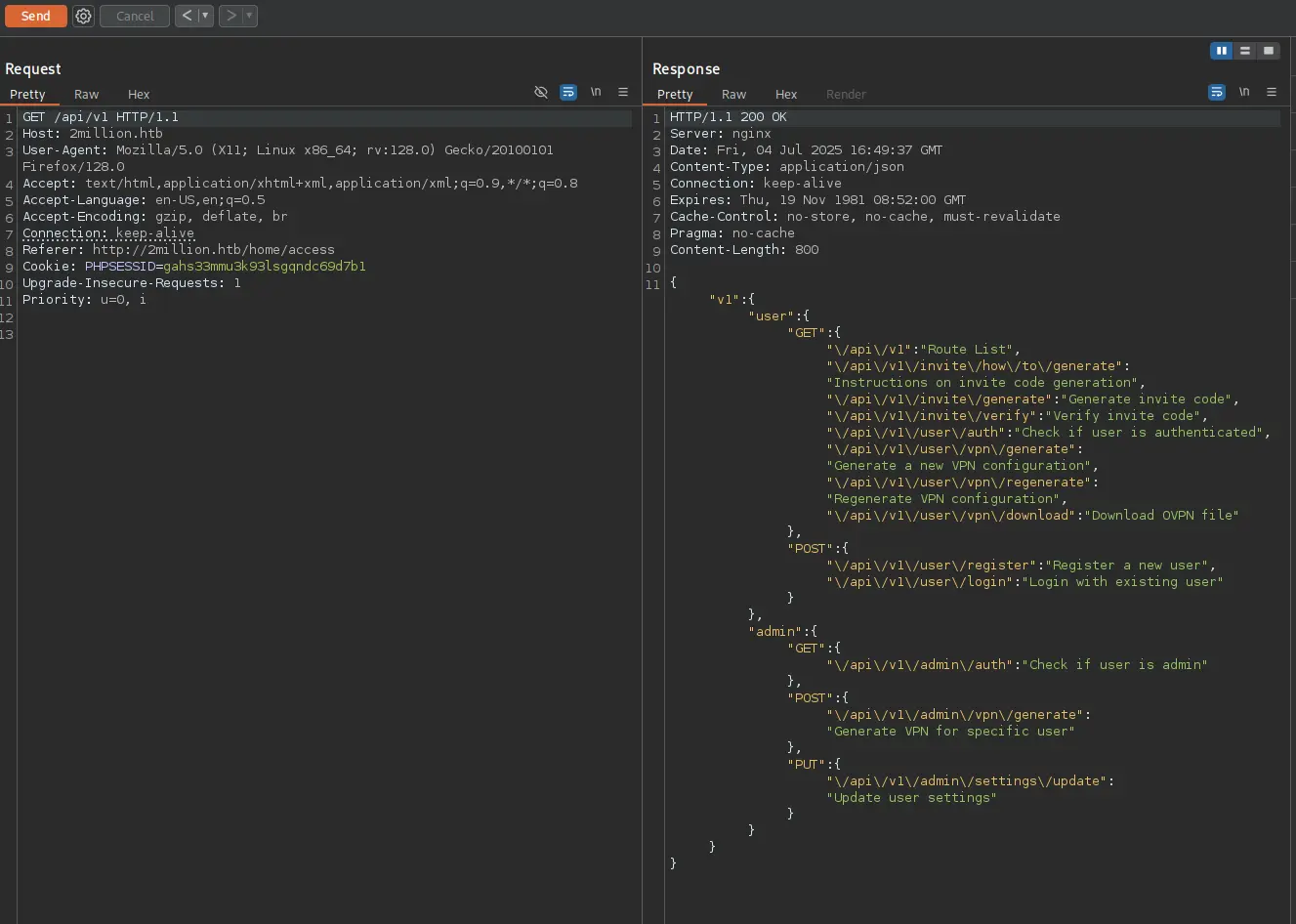Click the 'GET /api/v1 HTTP/1.1' request line
The height and width of the screenshot is (924, 1296).
tap(101, 117)
